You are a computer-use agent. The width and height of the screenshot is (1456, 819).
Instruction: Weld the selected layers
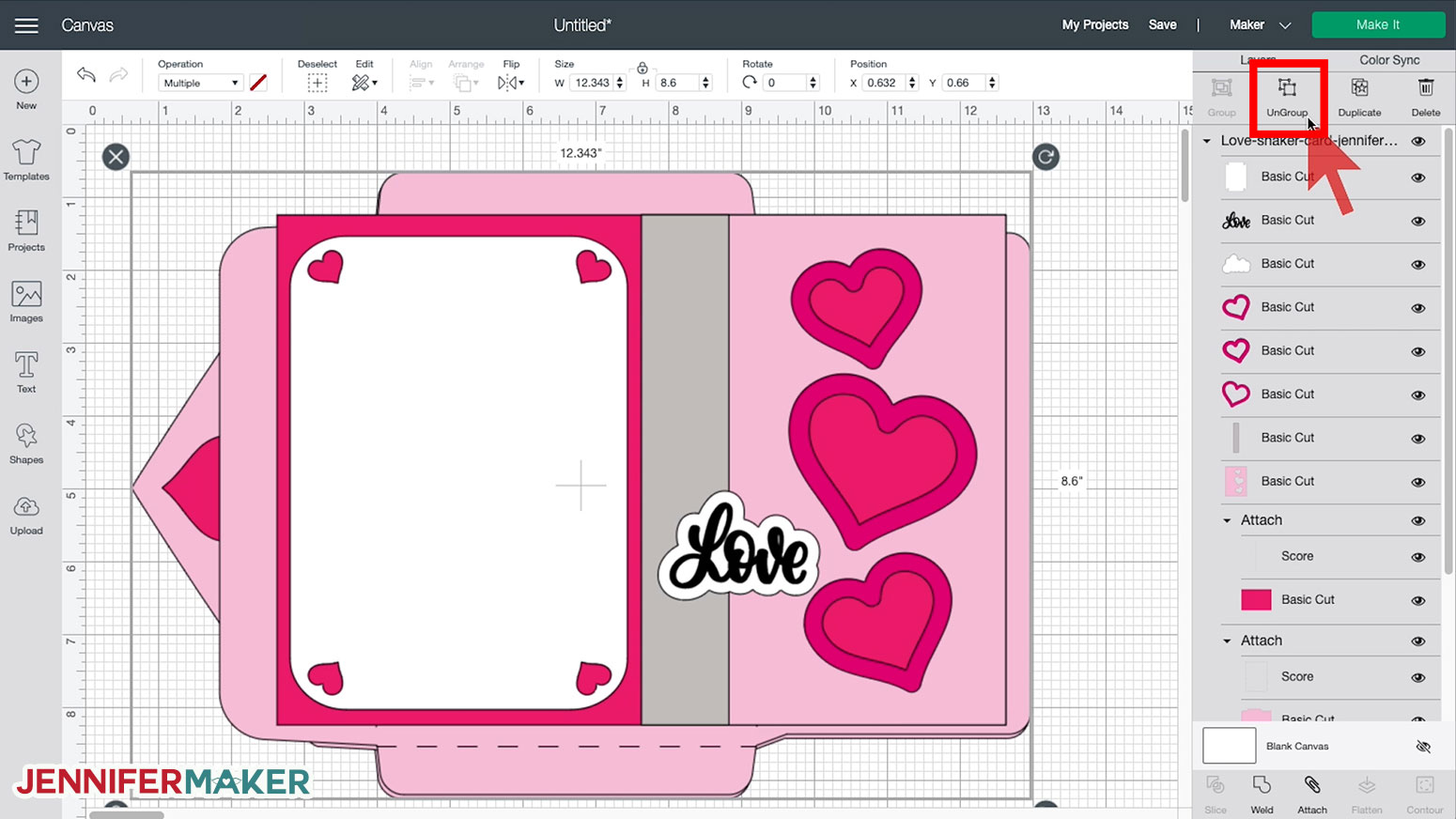click(x=1262, y=795)
